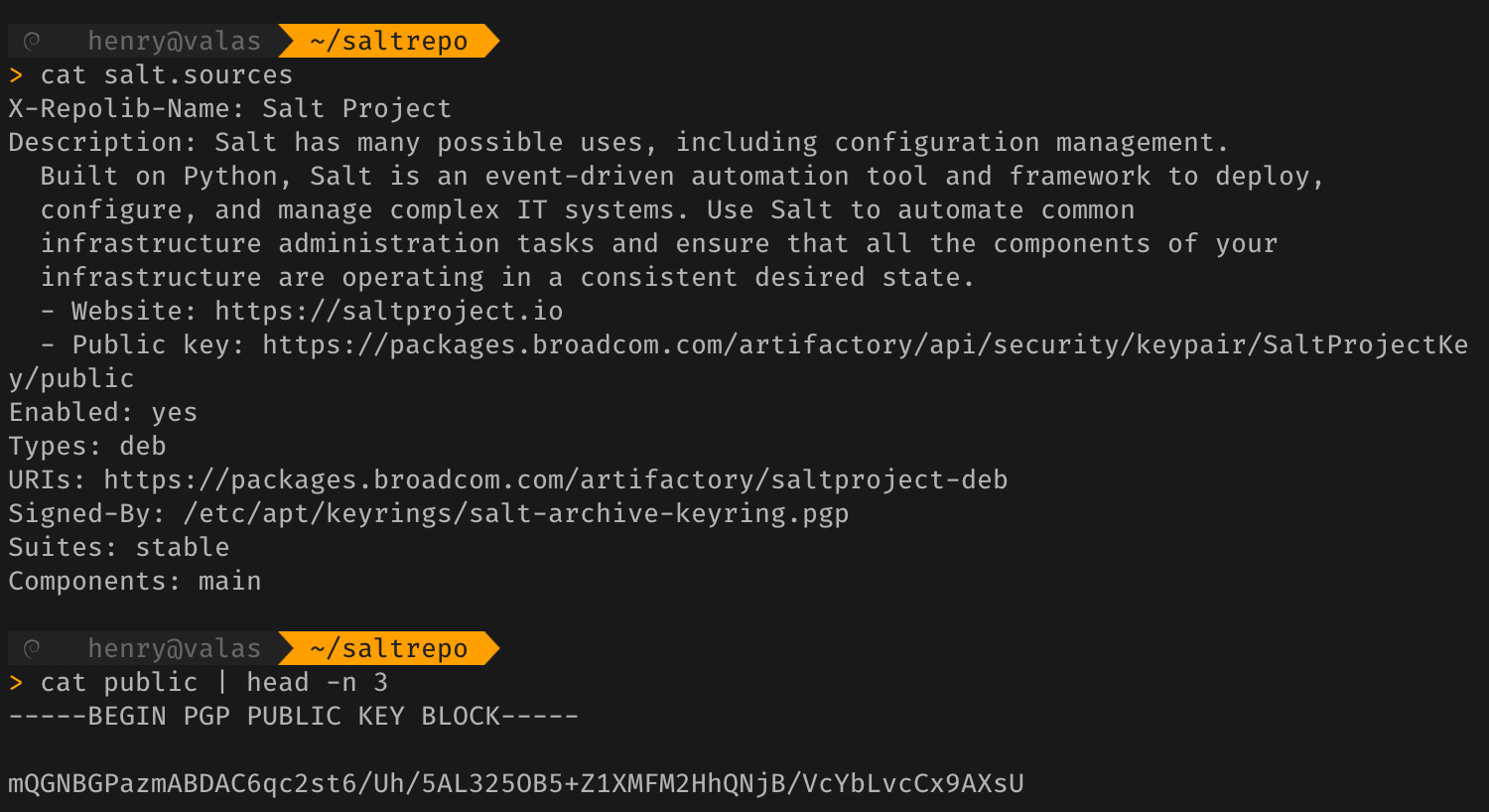Screen dimensions: 1489x812
Task: Click the Debian swirl icon in the second prompt
Action: click(32, 648)
